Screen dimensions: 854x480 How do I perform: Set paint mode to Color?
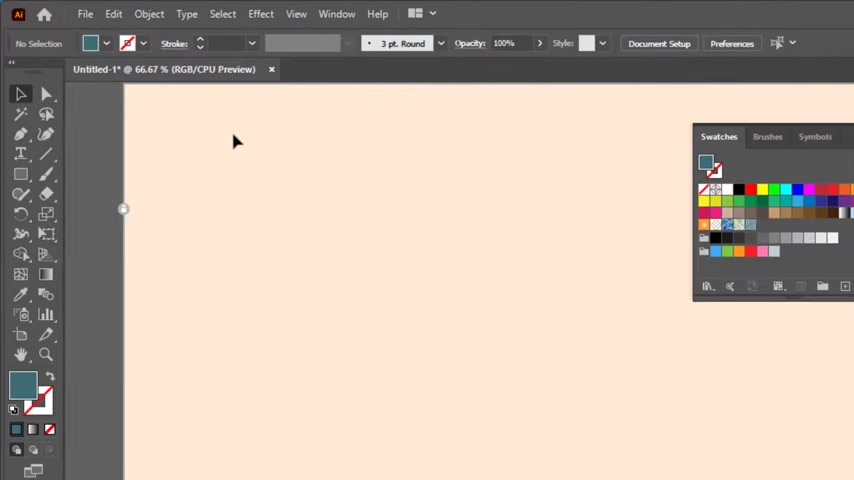(16, 429)
